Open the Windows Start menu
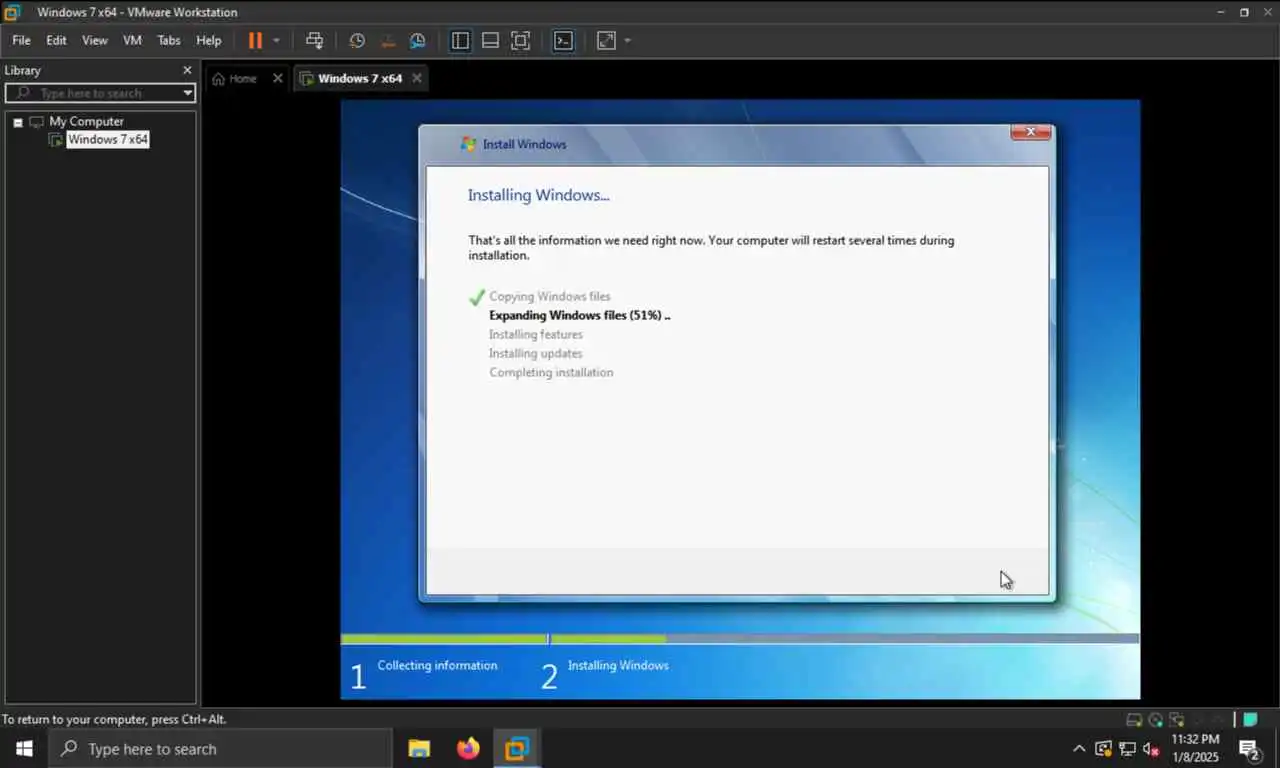 click(24, 748)
